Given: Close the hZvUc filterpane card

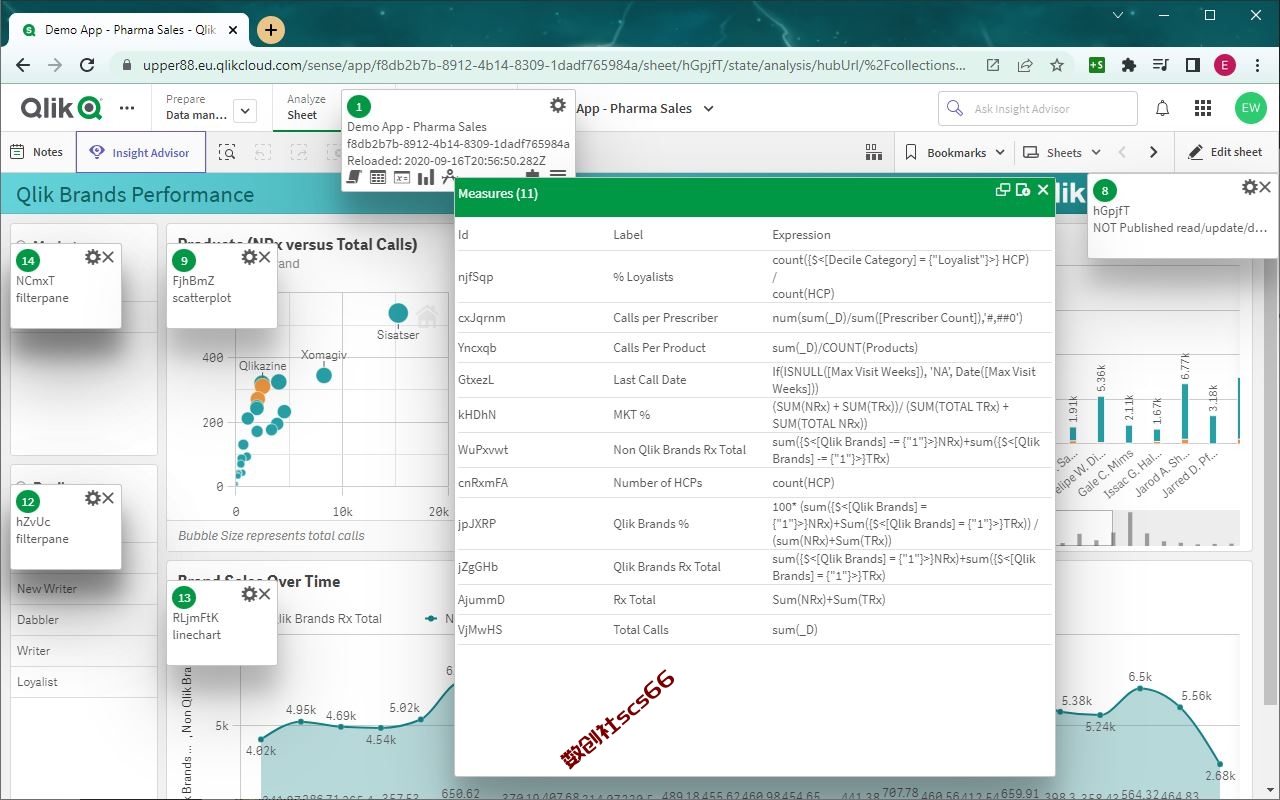Looking at the screenshot, I should 108,498.
